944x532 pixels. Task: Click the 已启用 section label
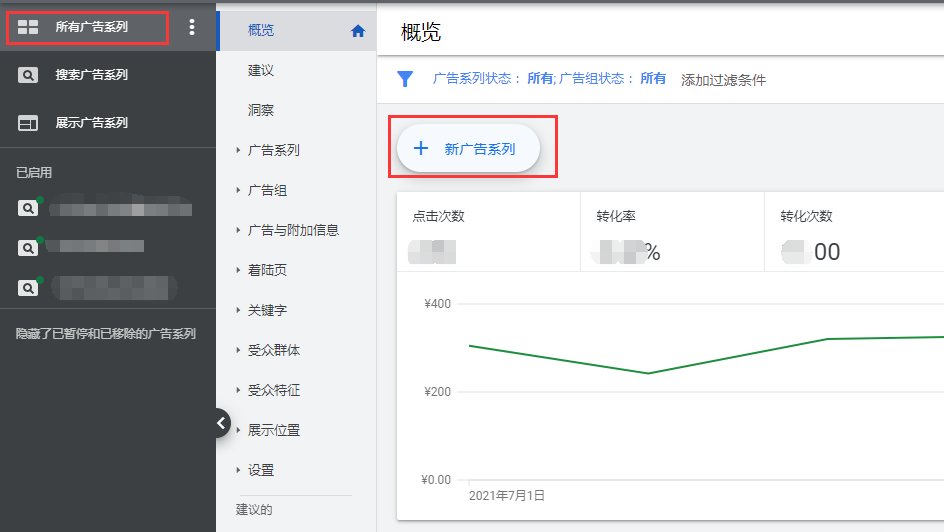(x=34, y=173)
